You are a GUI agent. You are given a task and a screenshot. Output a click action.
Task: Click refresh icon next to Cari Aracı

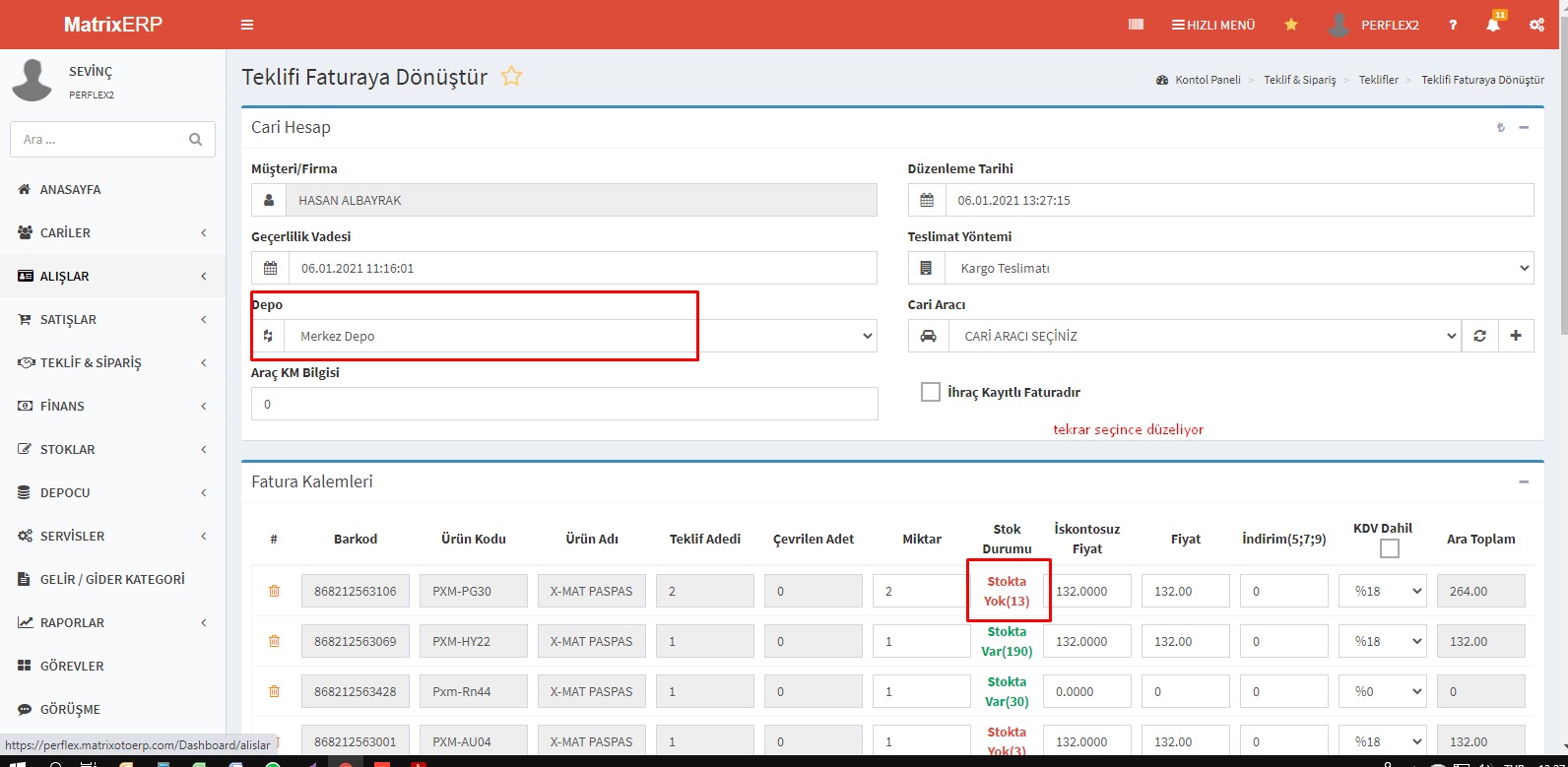(1479, 336)
